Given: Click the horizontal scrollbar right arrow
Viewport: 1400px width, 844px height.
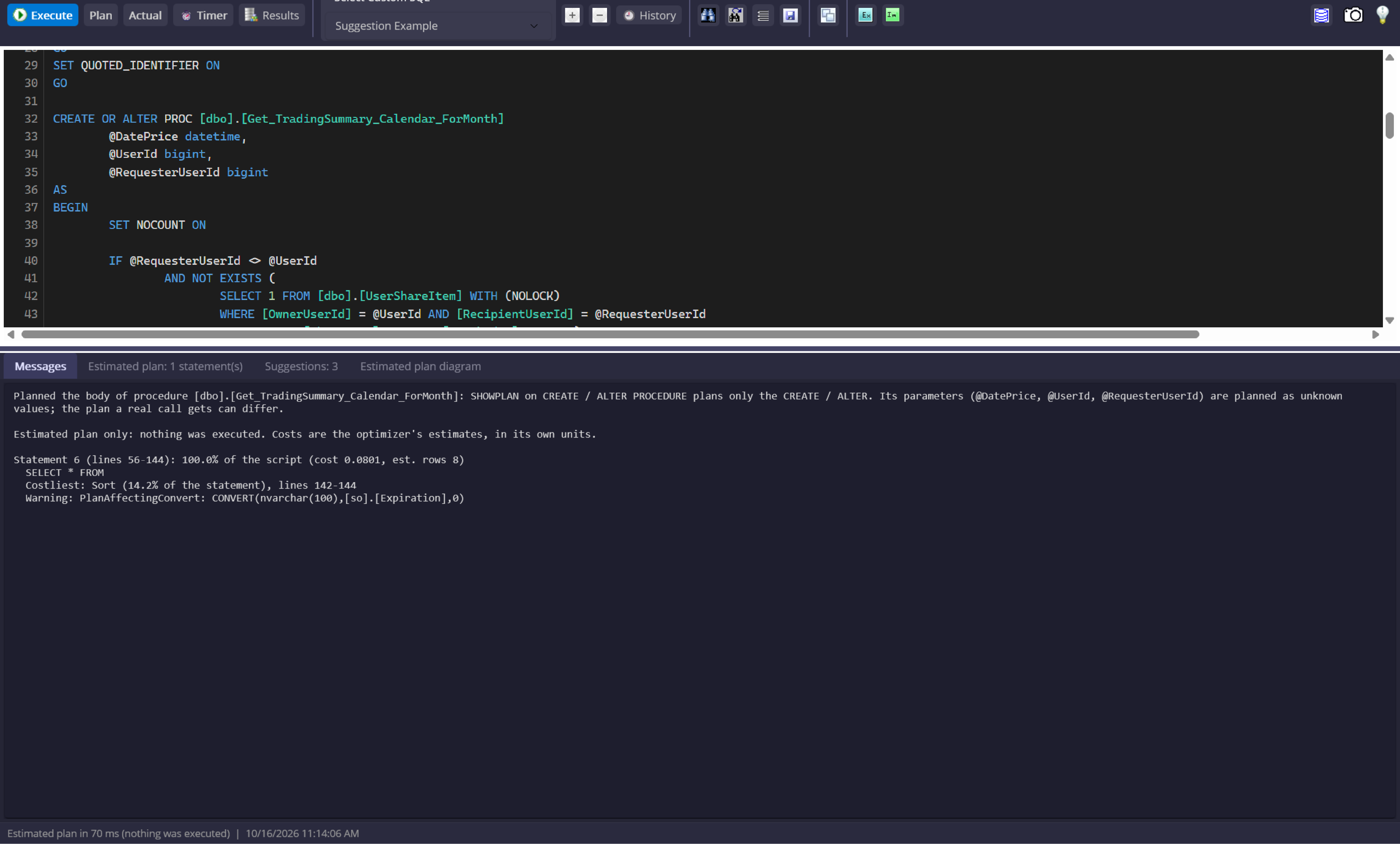Looking at the screenshot, I should click(1376, 335).
